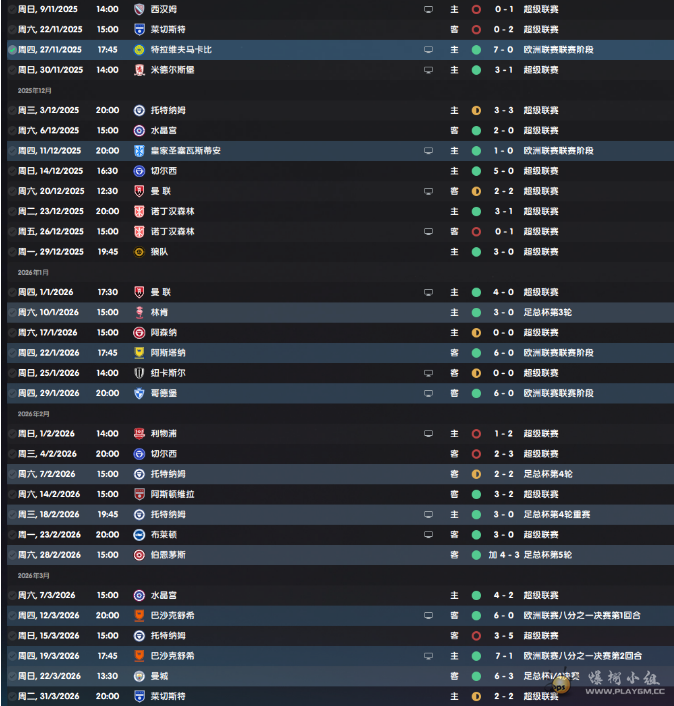Click the Arsenal badge on 17/1/2026

(139, 333)
